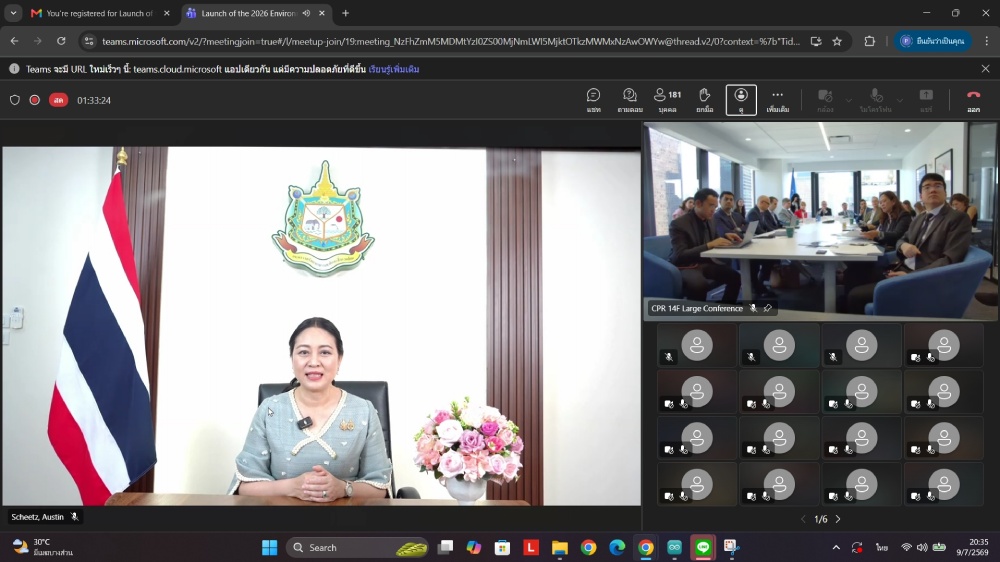Select the main speaker video
This screenshot has height=562, width=1000.
click(321, 326)
